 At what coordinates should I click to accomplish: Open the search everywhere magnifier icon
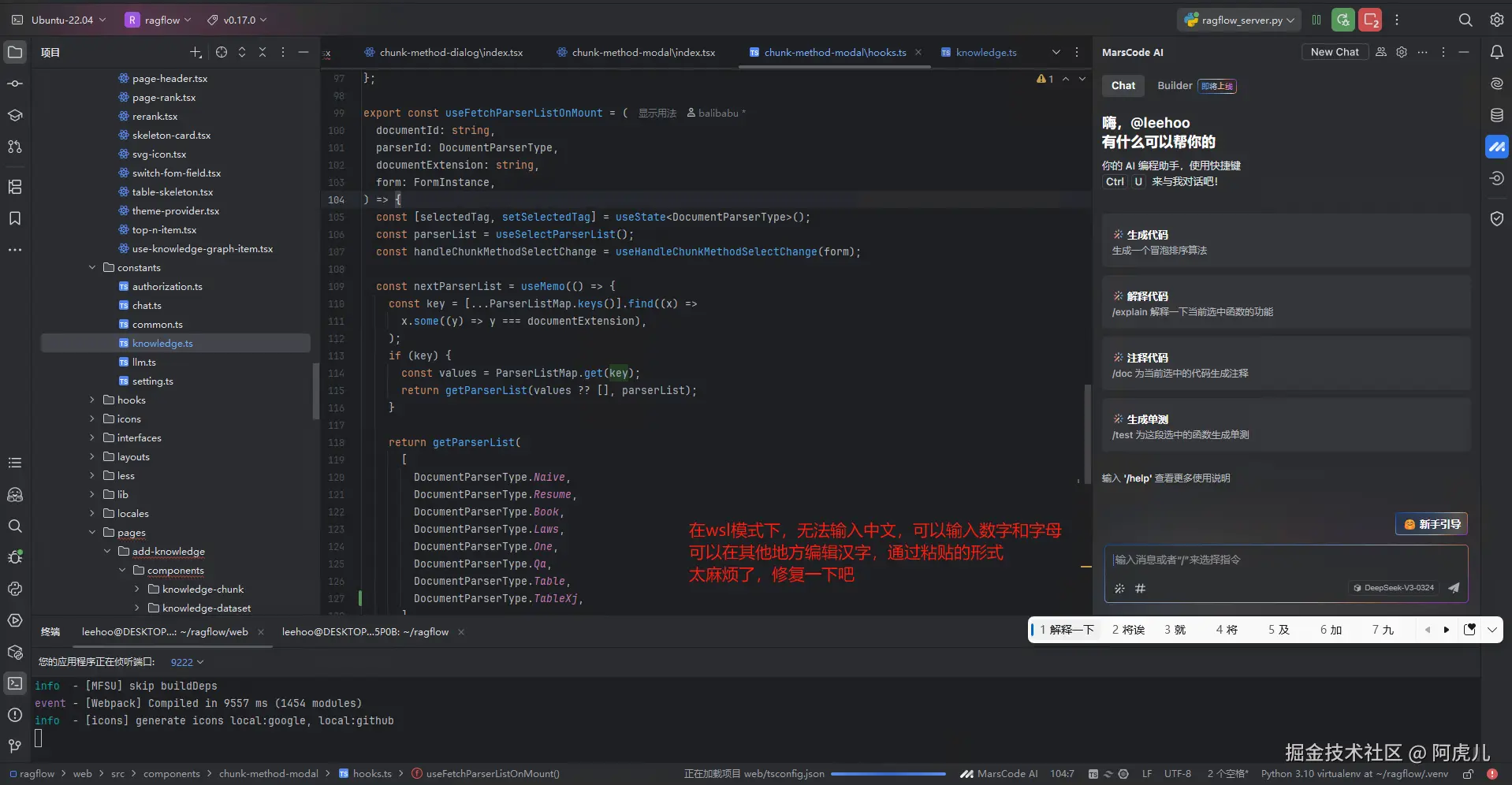(x=1465, y=20)
